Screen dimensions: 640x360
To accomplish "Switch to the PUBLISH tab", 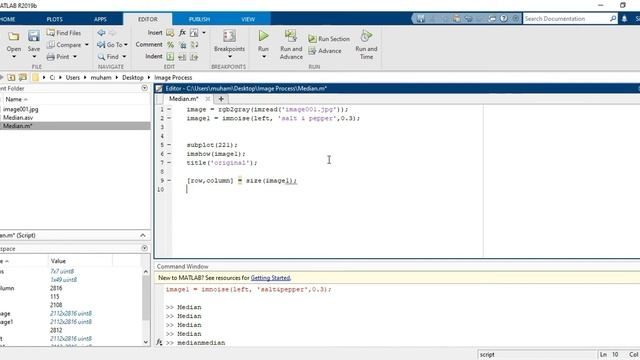I will pyautogui.click(x=199, y=19).
